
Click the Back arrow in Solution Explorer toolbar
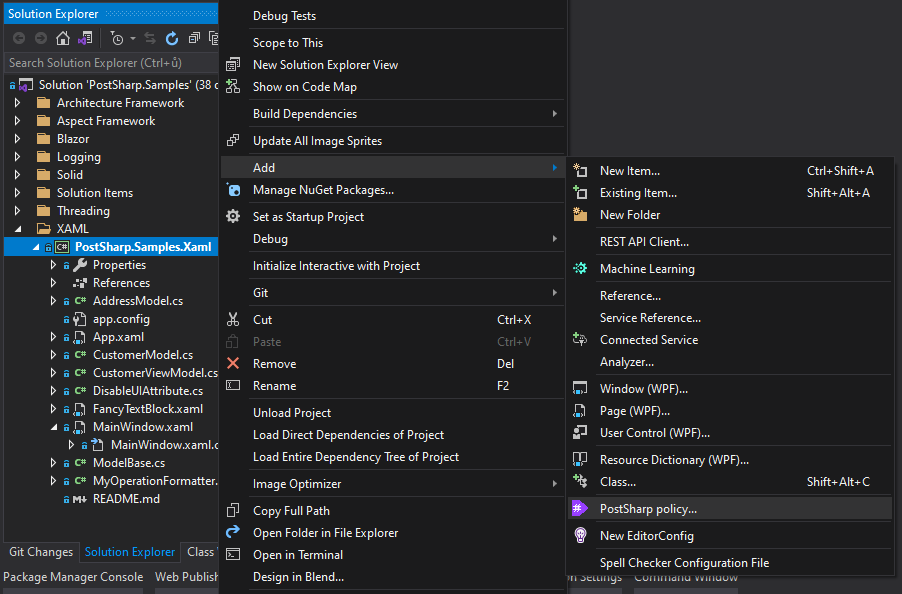coord(19,39)
